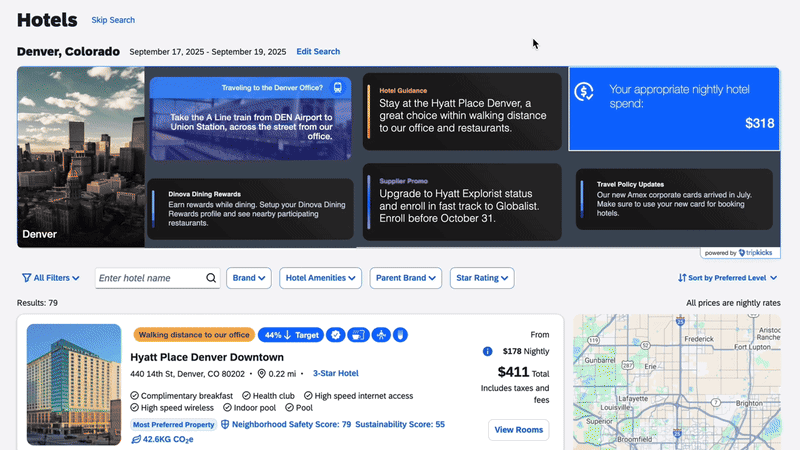Click the last blue badge icon after the fitness badge

(401, 335)
